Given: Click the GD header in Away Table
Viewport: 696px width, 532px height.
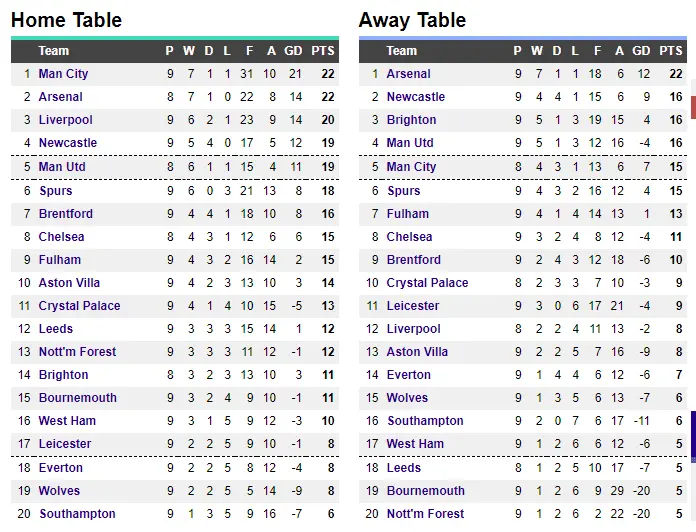Looking at the screenshot, I should click(x=641, y=51).
